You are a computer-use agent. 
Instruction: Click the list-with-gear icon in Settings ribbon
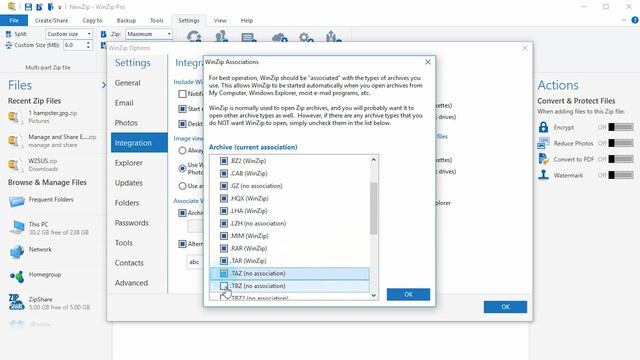249,38
